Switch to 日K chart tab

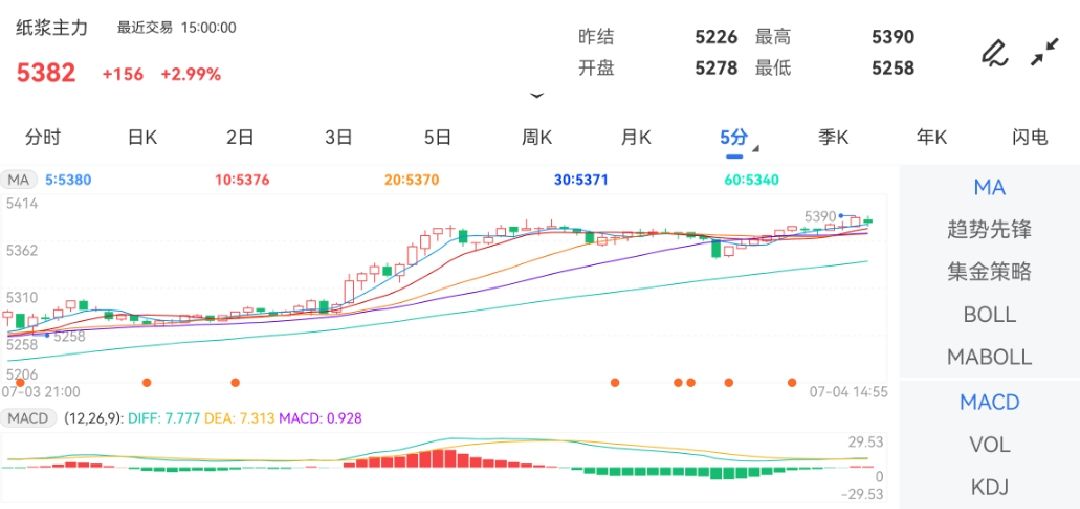142,137
